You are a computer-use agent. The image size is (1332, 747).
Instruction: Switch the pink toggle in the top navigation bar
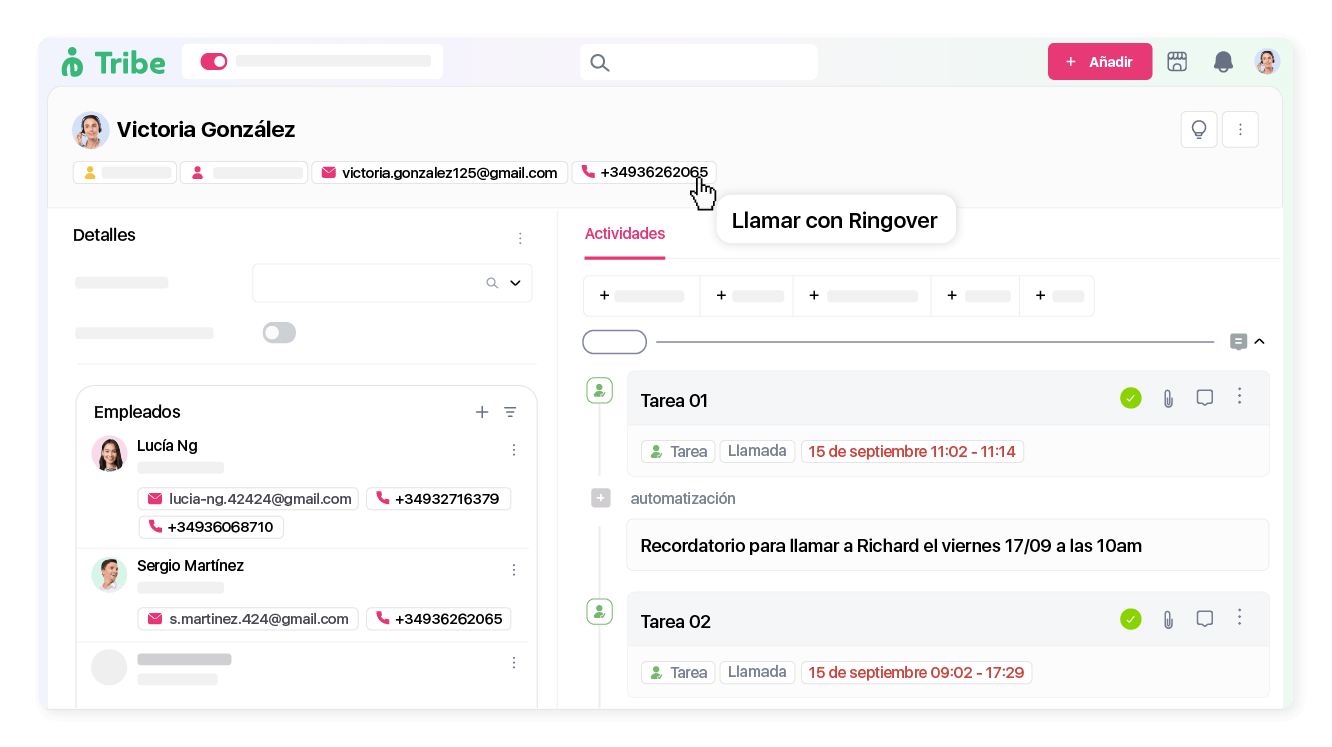coord(213,60)
